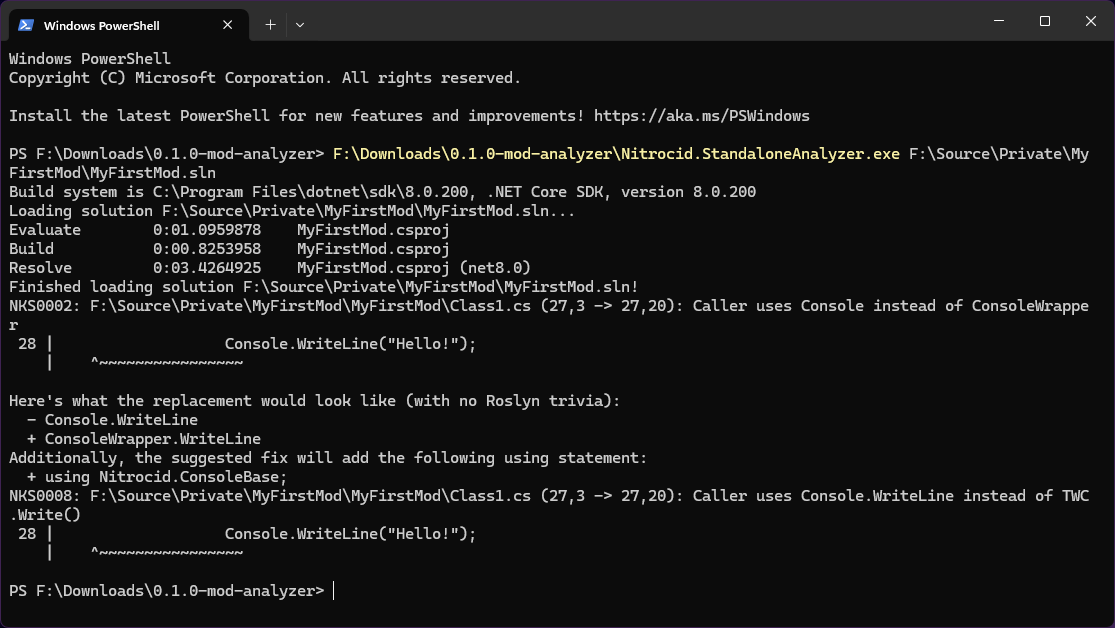The height and width of the screenshot is (628, 1115).
Task: Close the terminal window
Action: click(1090, 21)
